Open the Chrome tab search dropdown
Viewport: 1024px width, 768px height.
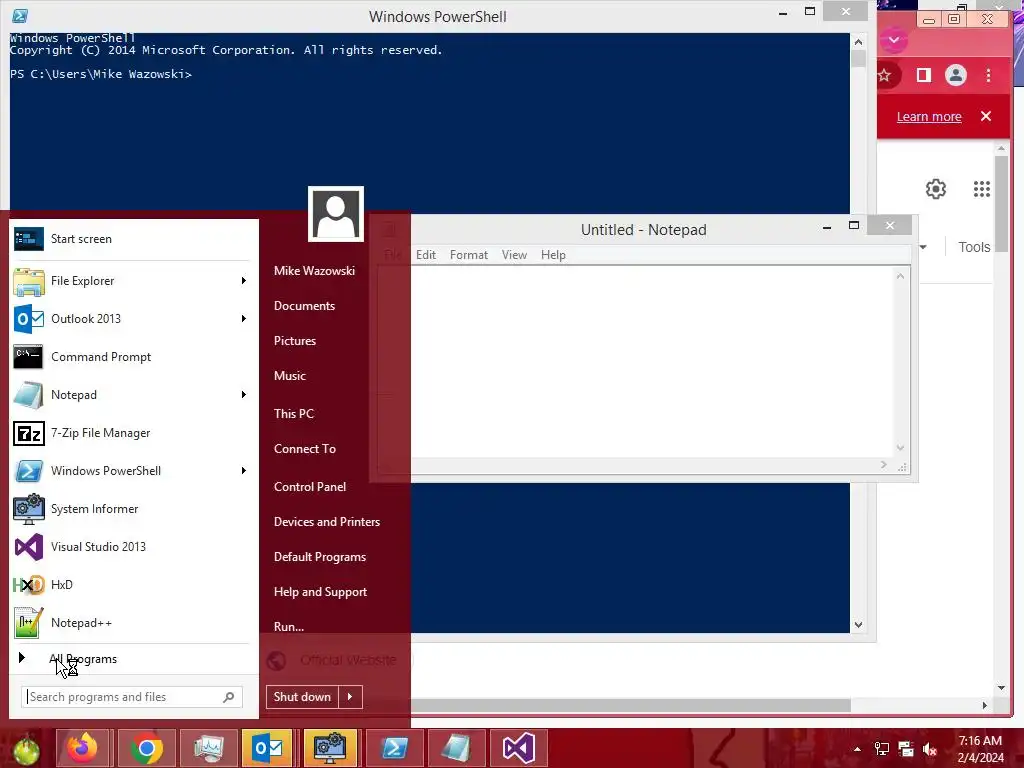(893, 40)
